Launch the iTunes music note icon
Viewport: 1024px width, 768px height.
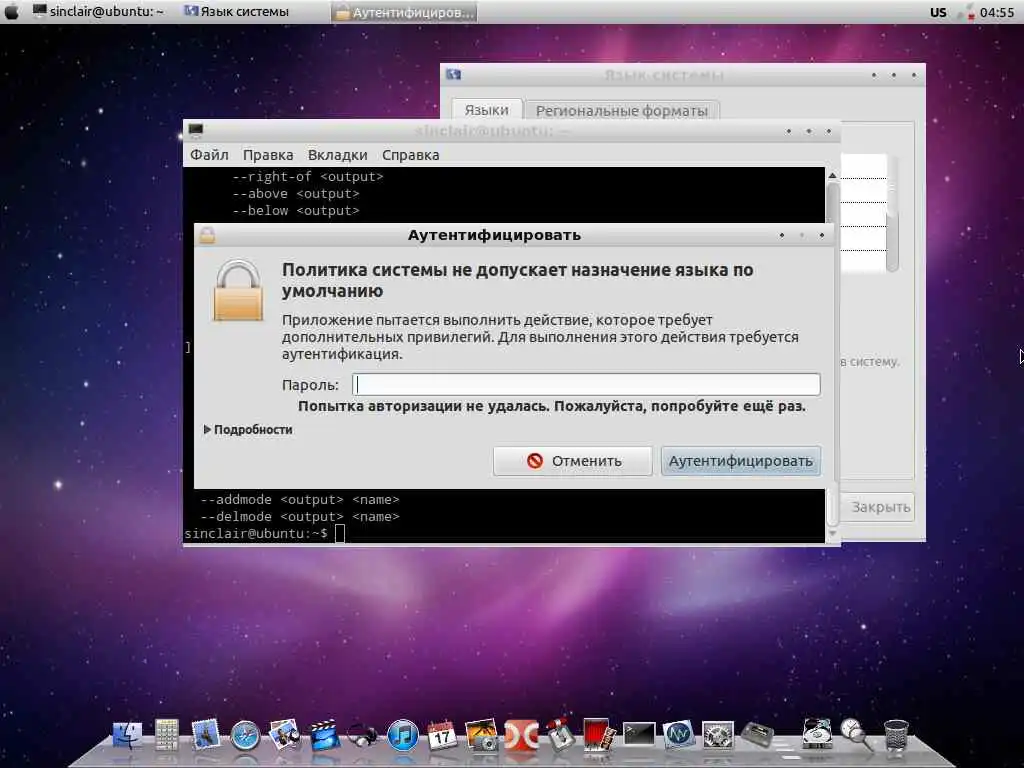pos(402,736)
